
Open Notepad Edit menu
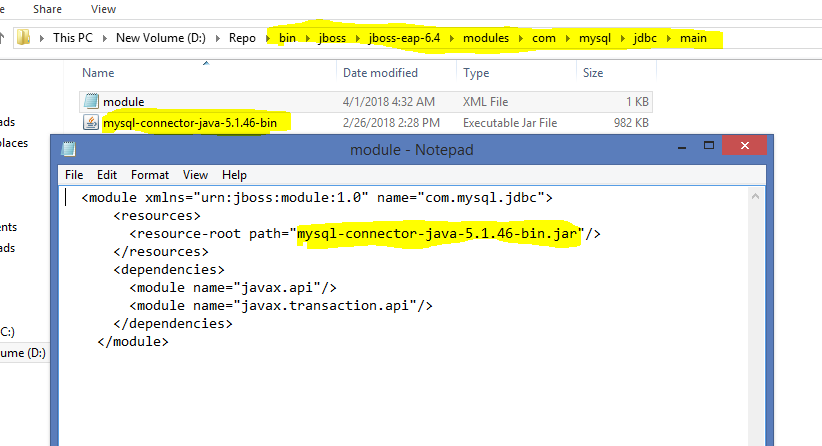107,175
